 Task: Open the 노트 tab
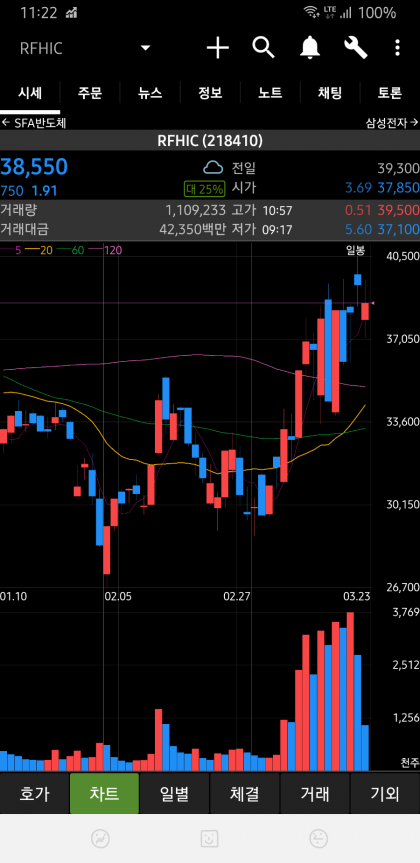pyautogui.click(x=270, y=93)
